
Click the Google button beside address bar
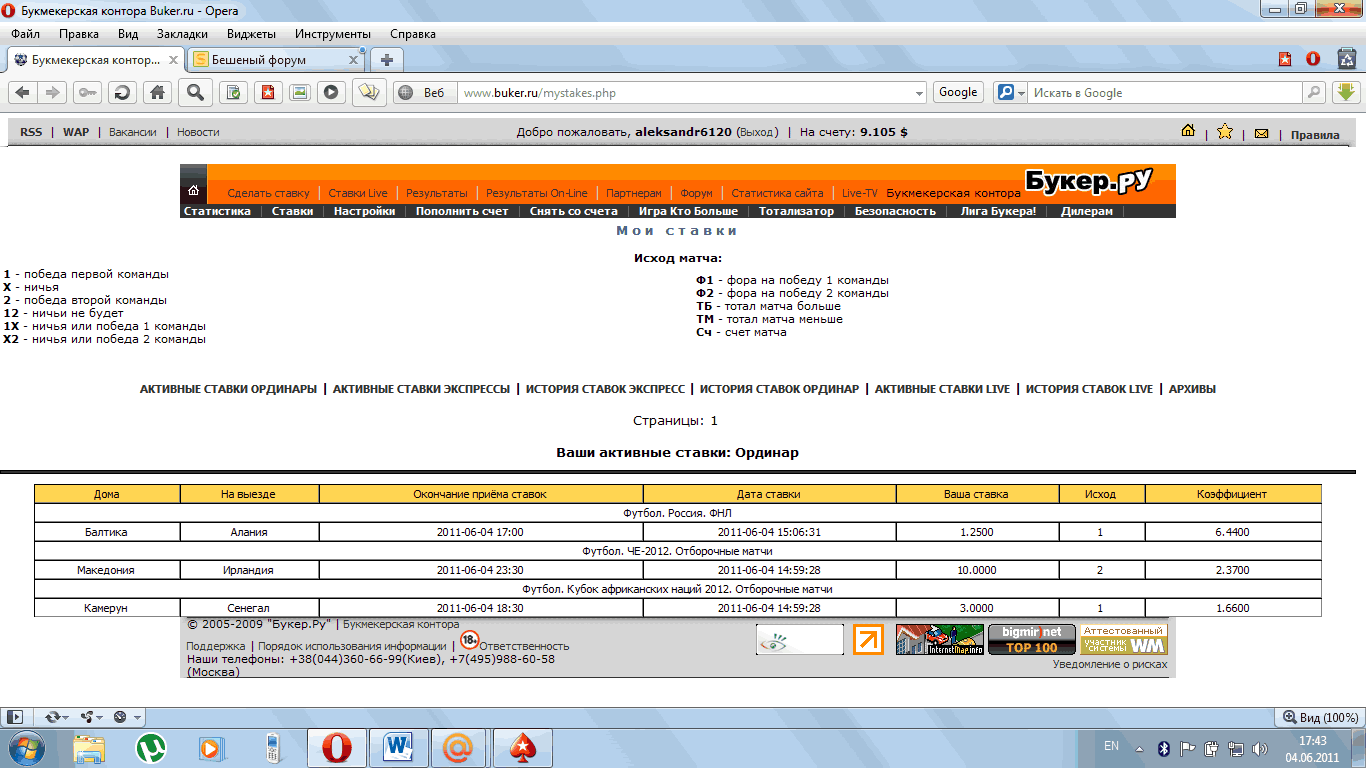click(957, 92)
